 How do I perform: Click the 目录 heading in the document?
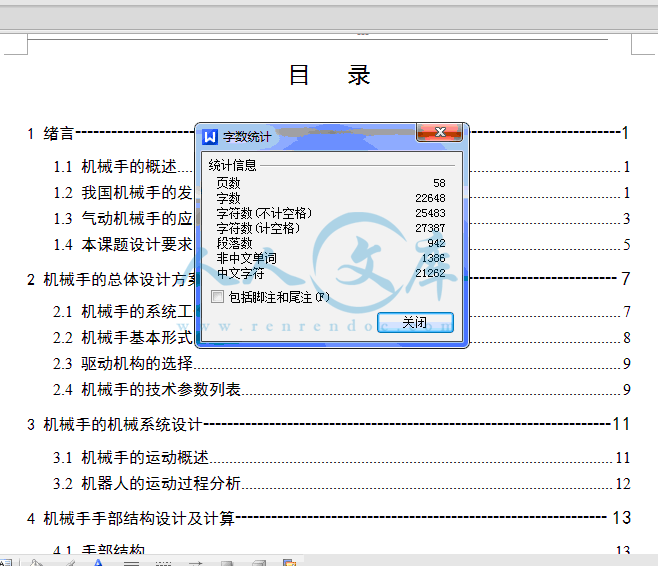pyautogui.click(x=330, y=76)
